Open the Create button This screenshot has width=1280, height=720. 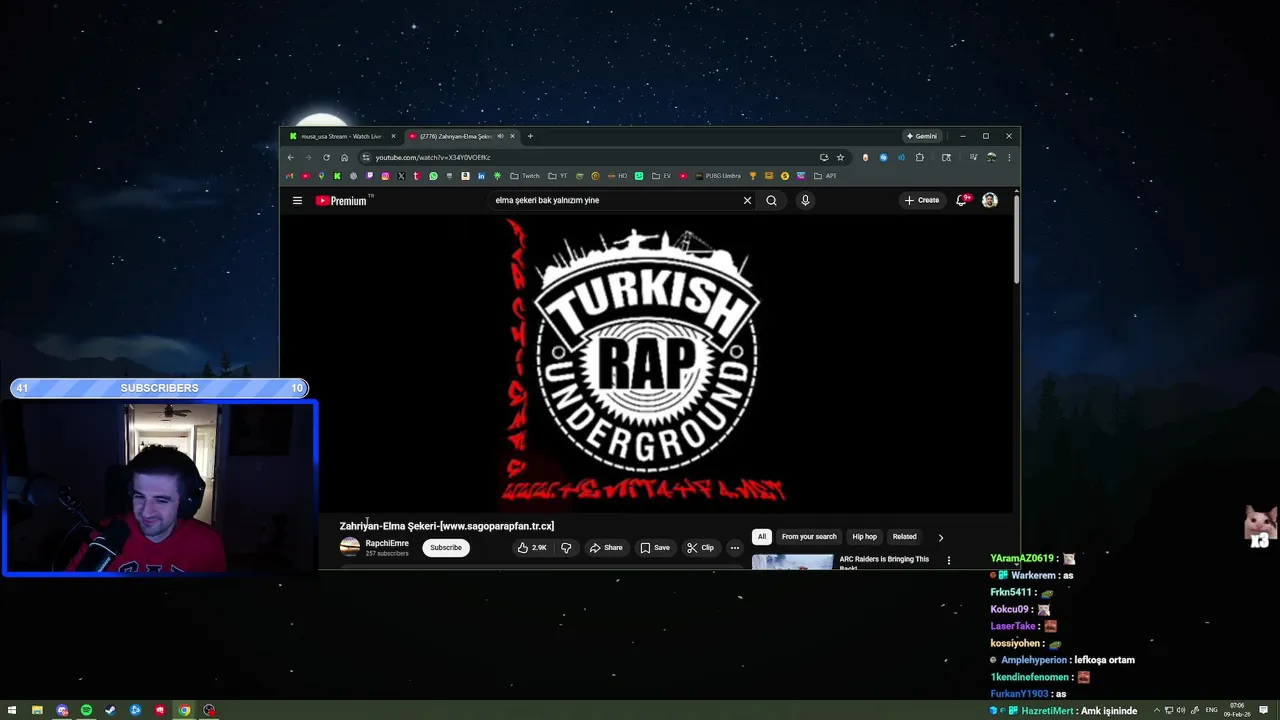tap(922, 201)
